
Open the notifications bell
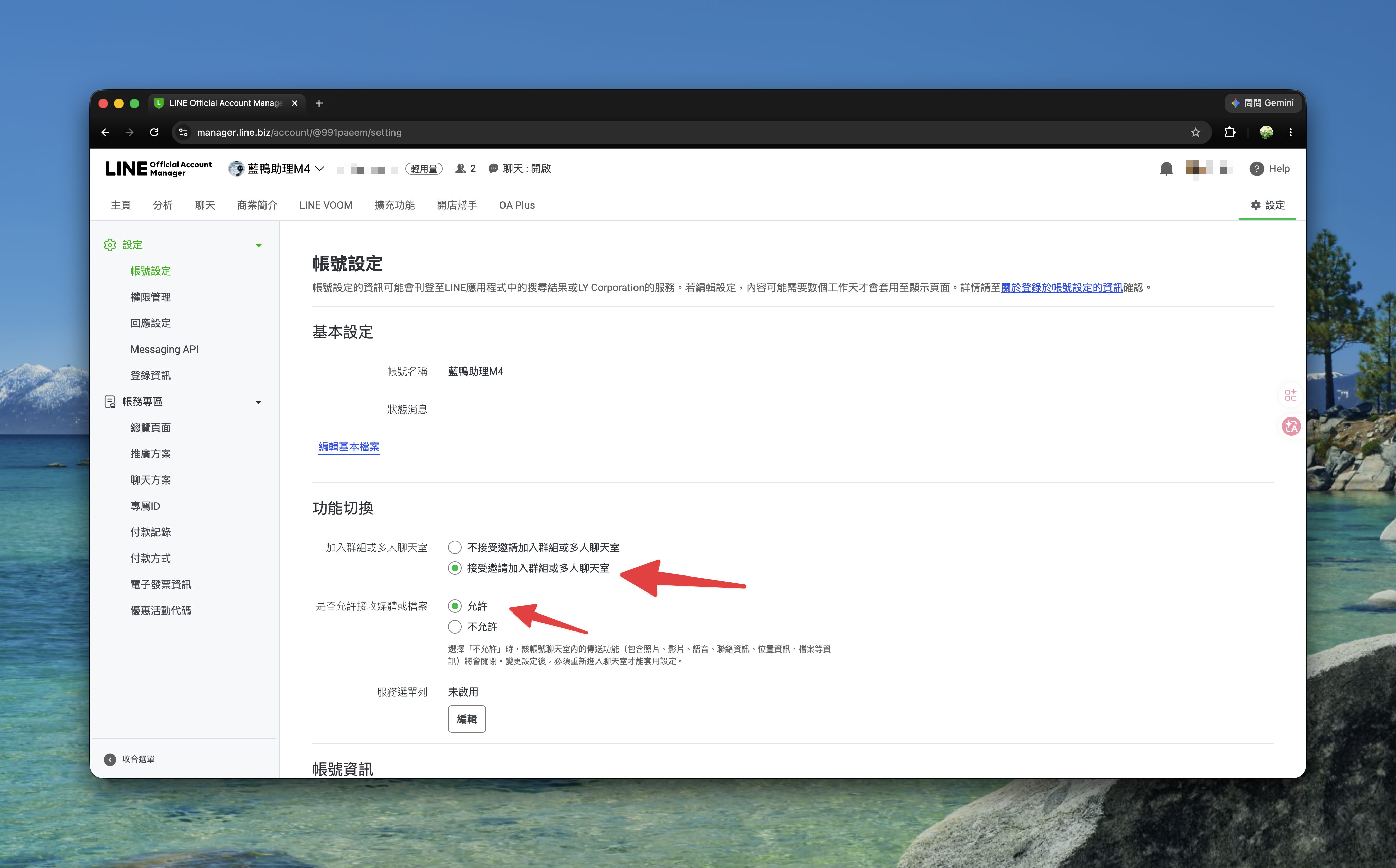pyautogui.click(x=1166, y=169)
